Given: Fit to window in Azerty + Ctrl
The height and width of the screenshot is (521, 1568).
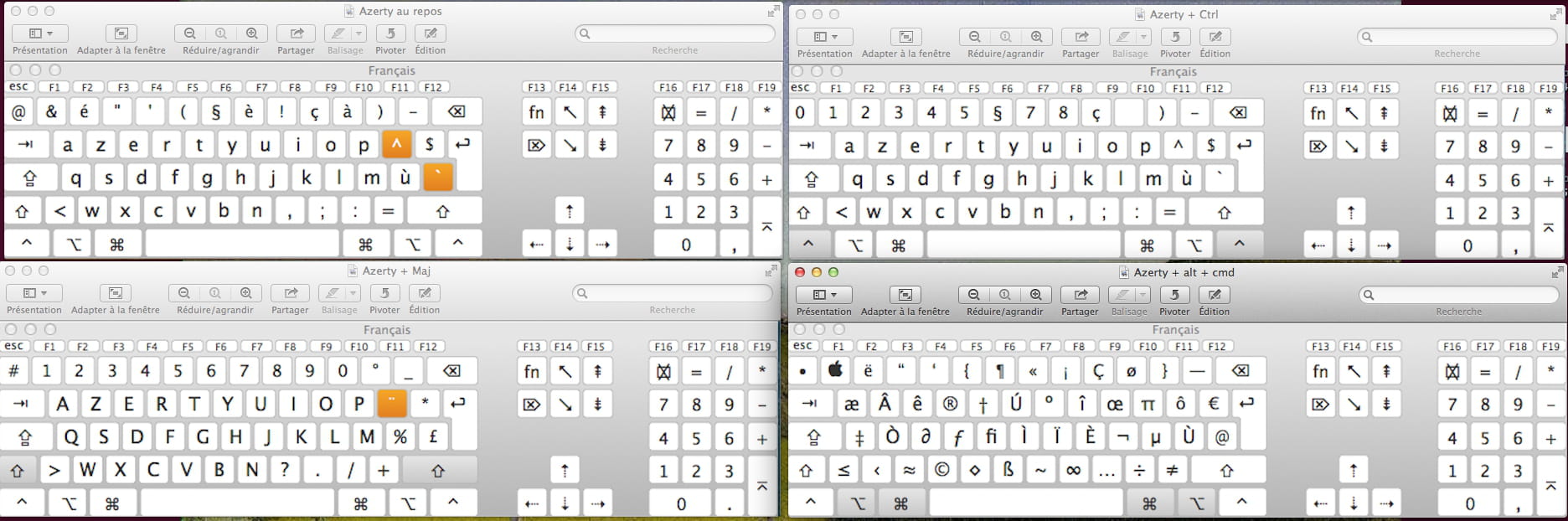Looking at the screenshot, I should [x=906, y=37].
